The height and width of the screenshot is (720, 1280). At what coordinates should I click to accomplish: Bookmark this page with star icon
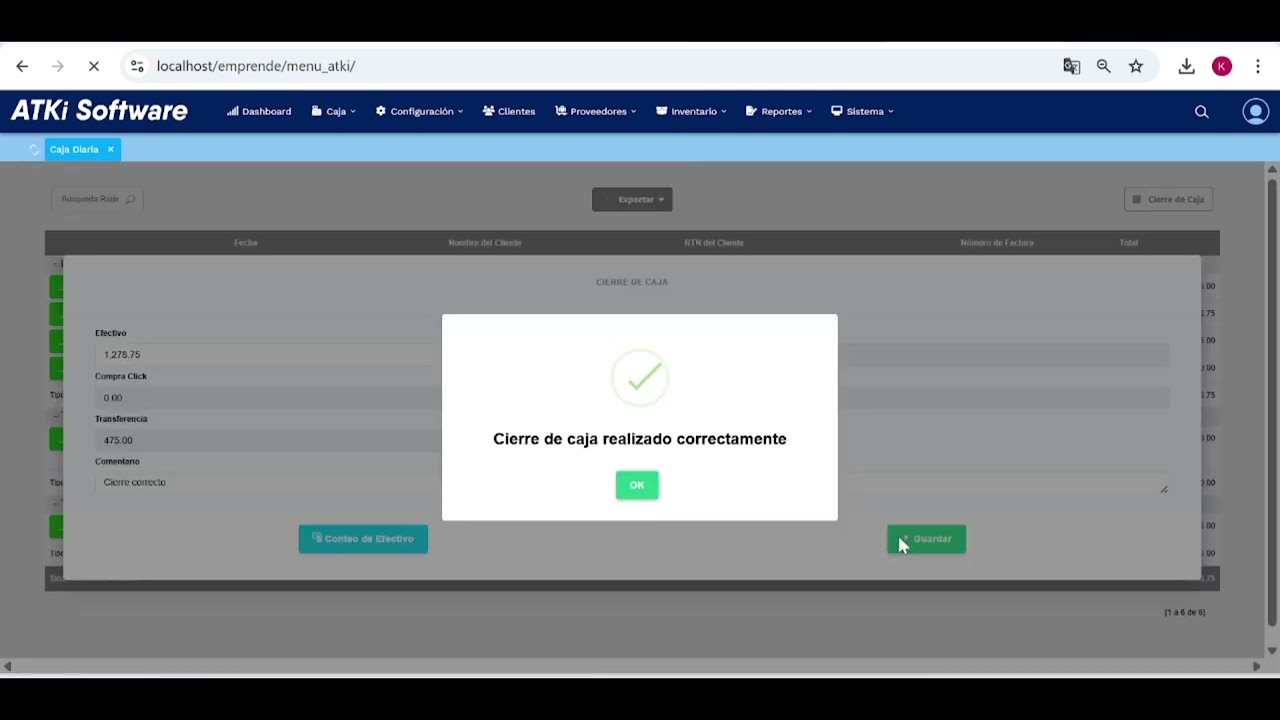point(1136,66)
